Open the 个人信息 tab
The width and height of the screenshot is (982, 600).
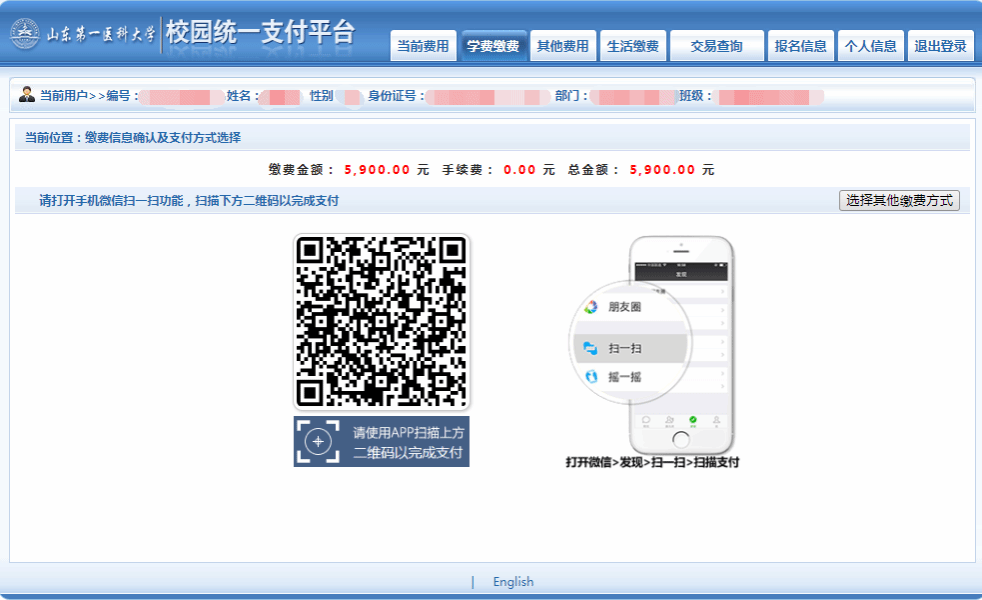point(871,46)
